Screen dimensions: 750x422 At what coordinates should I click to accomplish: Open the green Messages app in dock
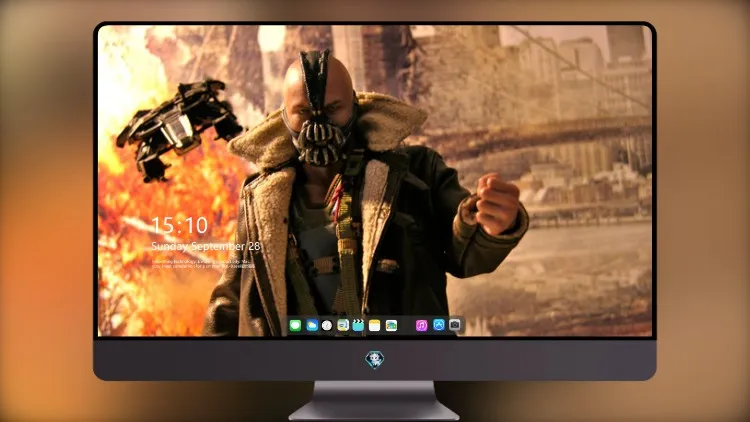295,325
